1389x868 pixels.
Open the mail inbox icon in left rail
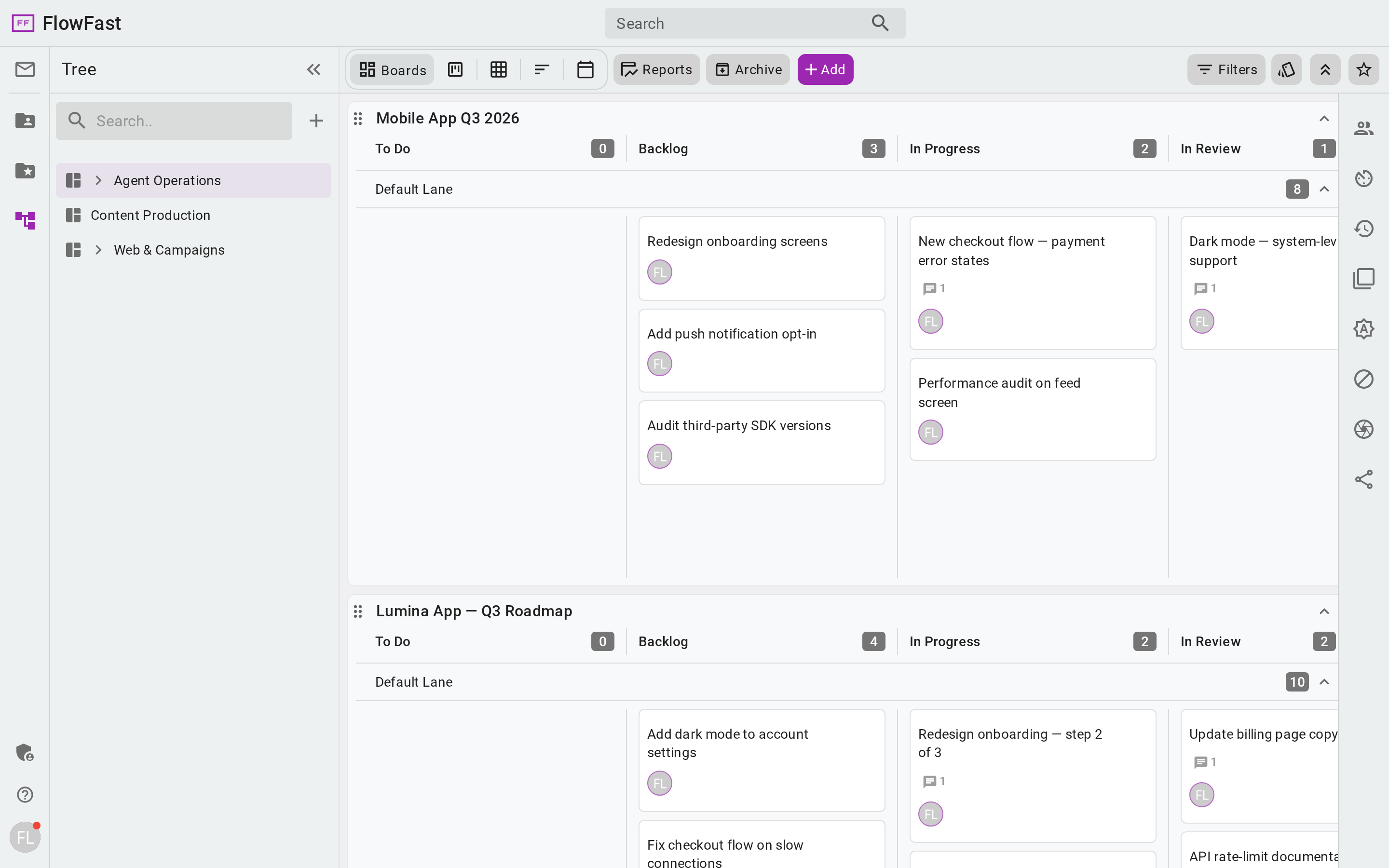(x=25, y=69)
